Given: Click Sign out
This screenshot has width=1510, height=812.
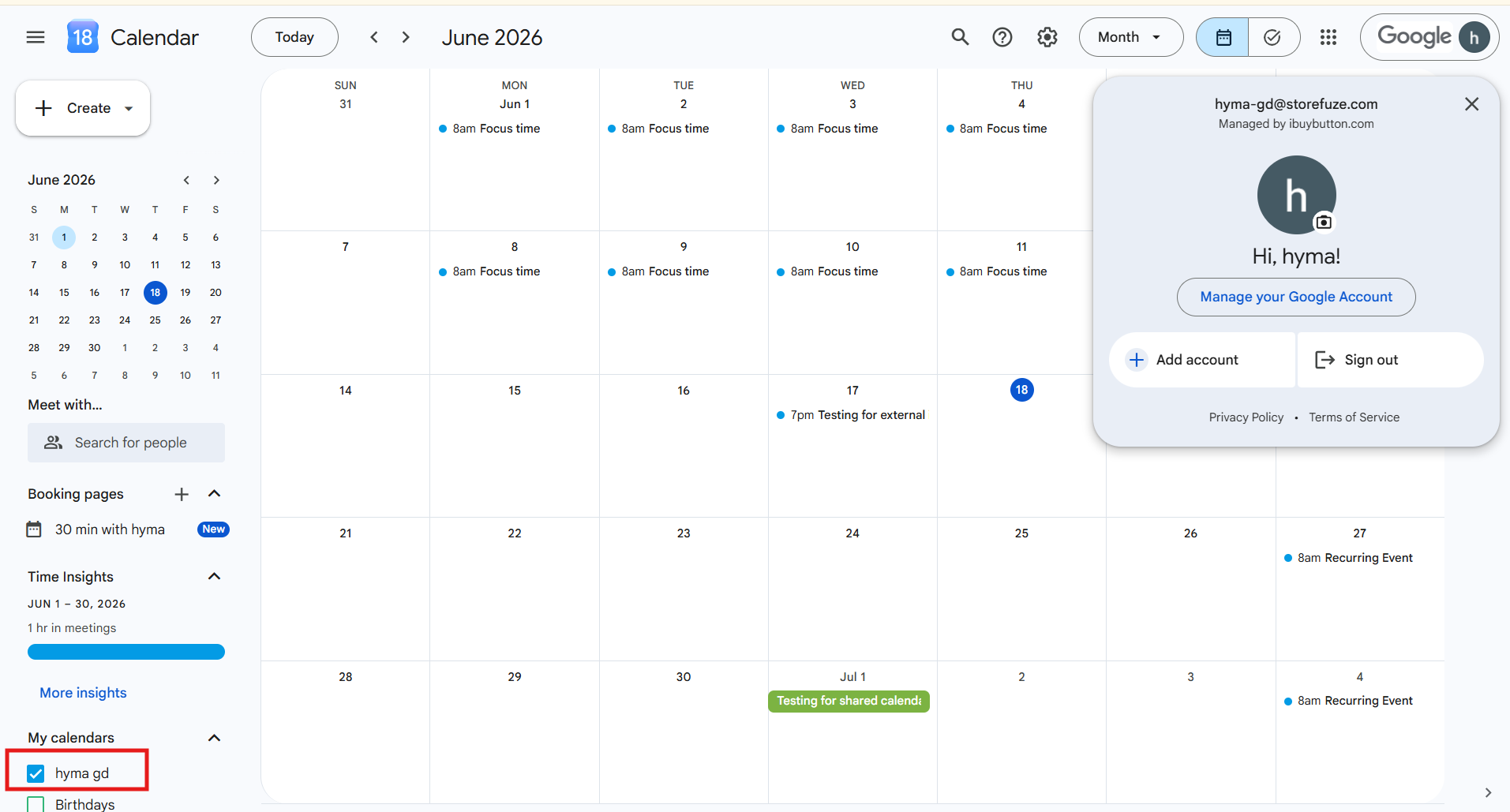Looking at the screenshot, I should (x=1391, y=360).
